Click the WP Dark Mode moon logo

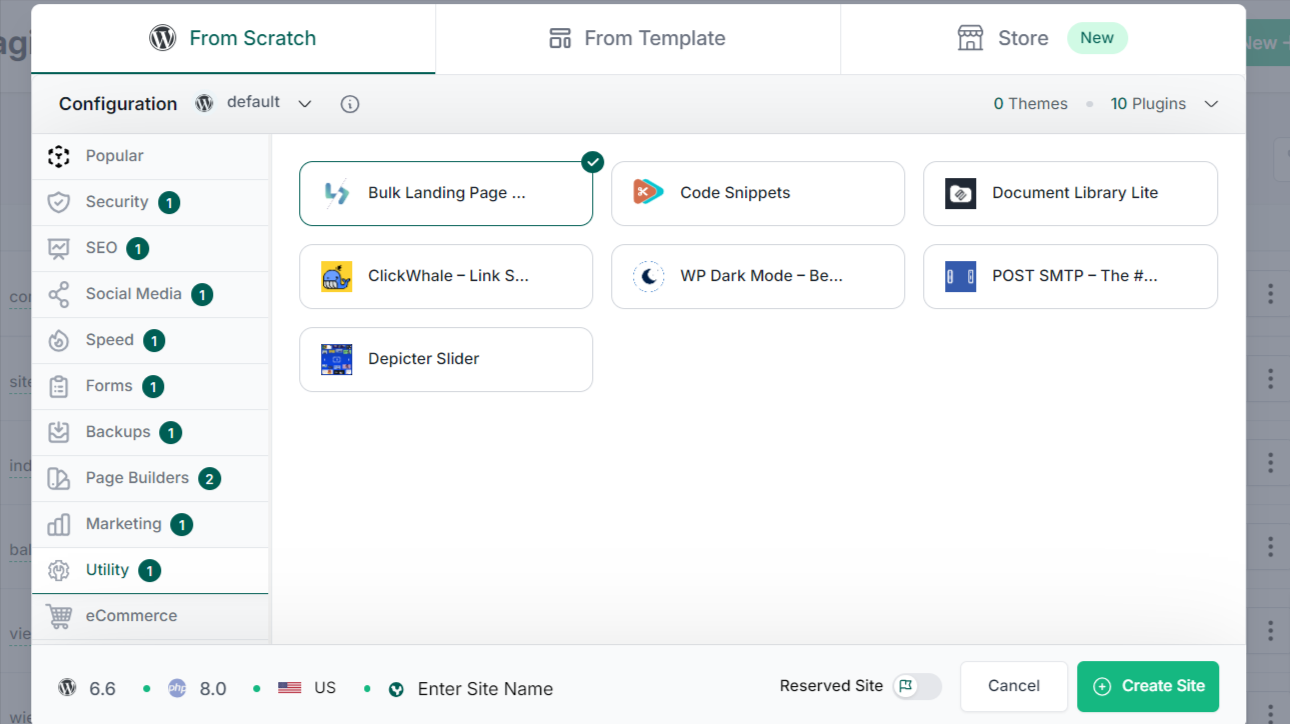649,276
